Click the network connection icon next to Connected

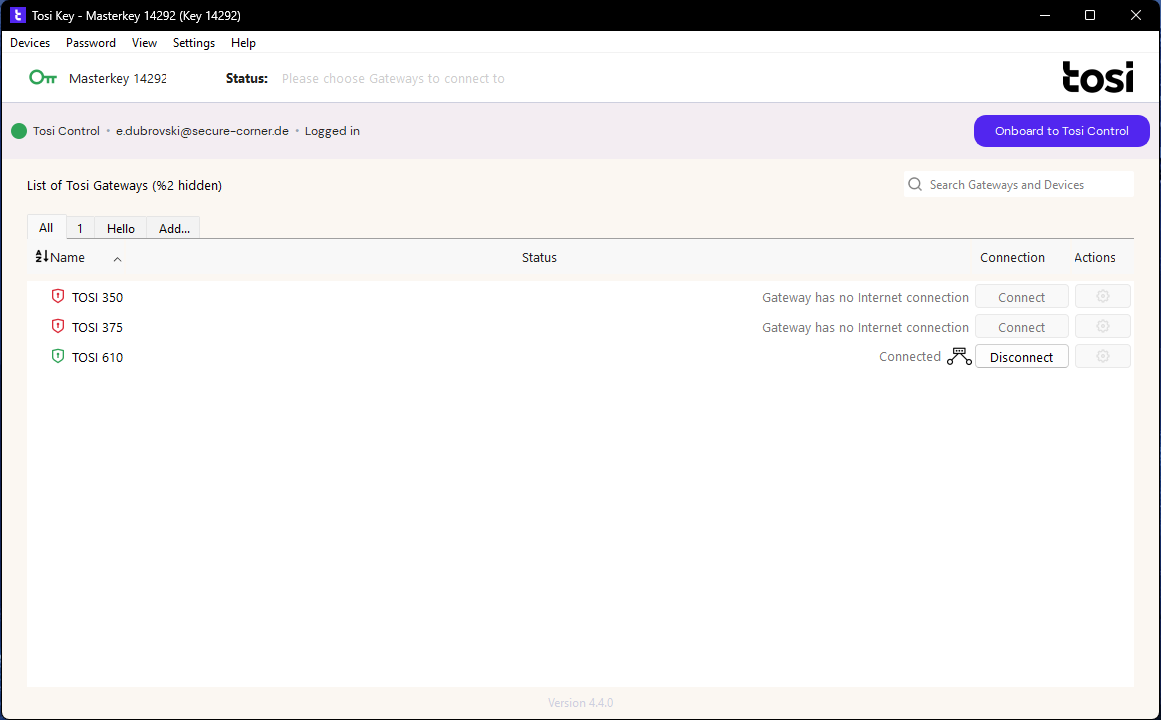pos(959,357)
